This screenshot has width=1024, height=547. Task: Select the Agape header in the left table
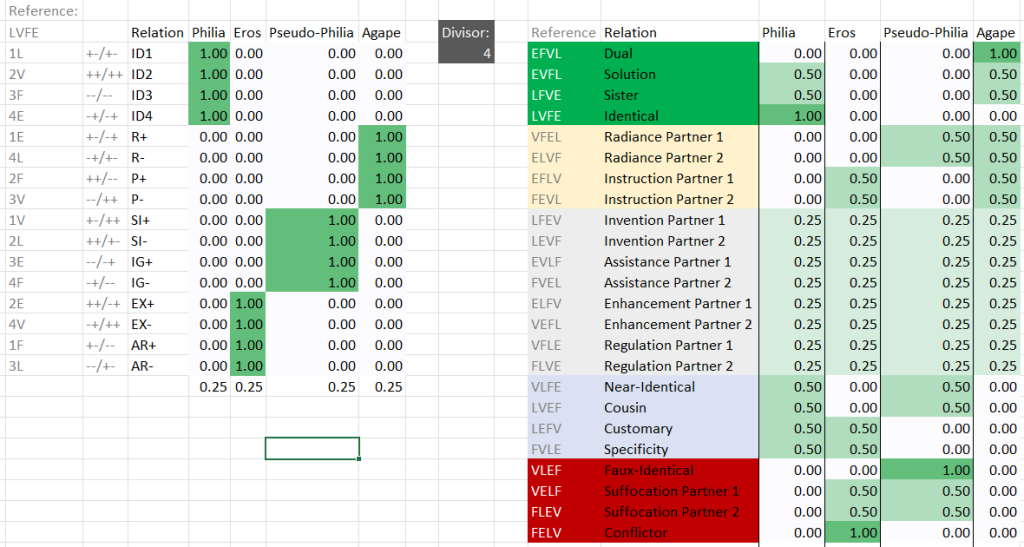tap(382, 33)
